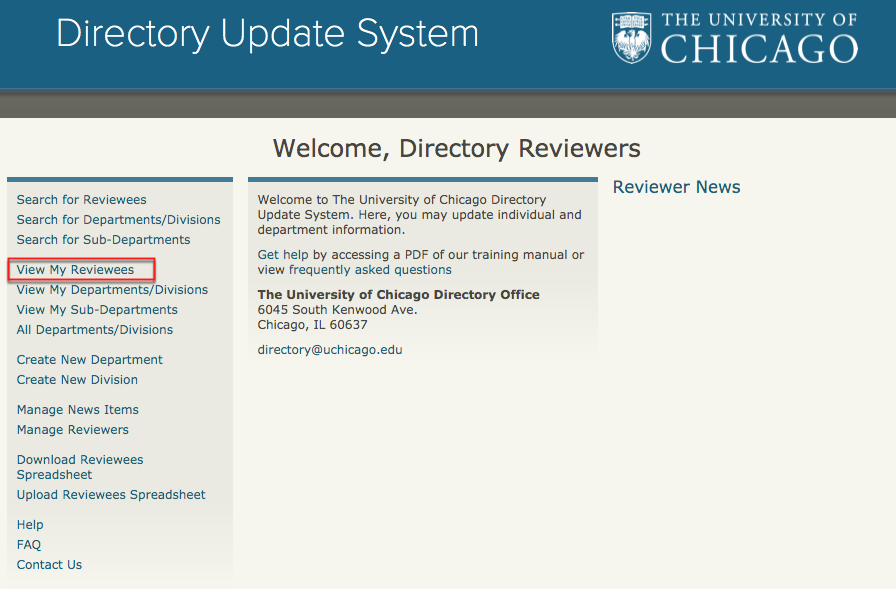
Task: Open Manage News Items
Action: tap(78, 410)
